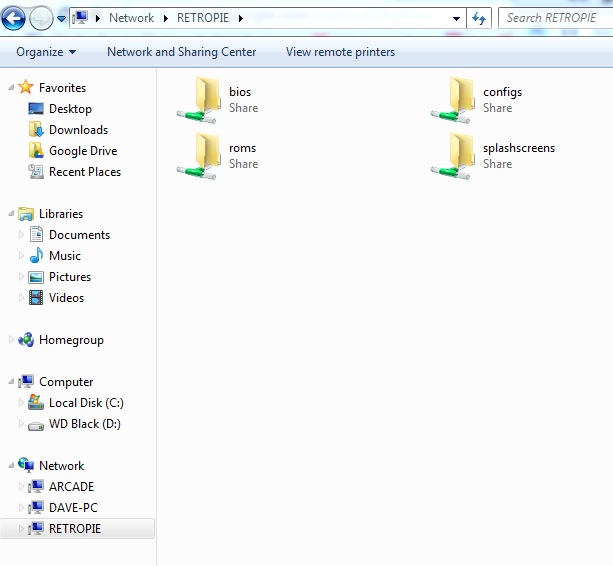Collapse the Favorites section
Viewport: 613px width, 566px height.
pyautogui.click(x=11, y=88)
